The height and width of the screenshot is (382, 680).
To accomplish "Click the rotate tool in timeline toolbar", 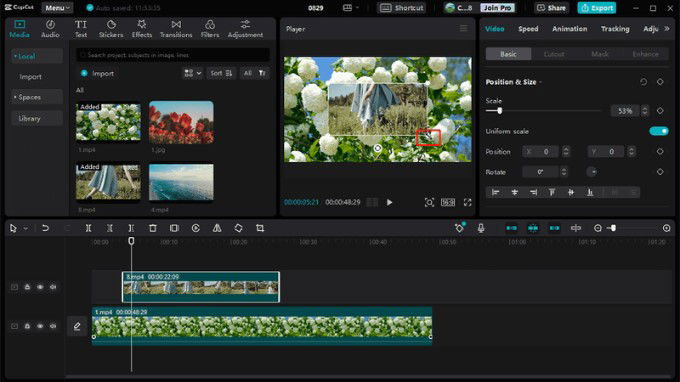I will [238, 228].
